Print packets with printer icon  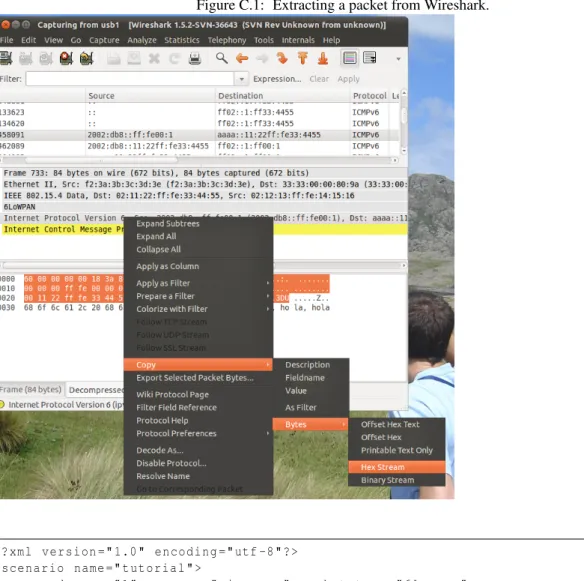(x=195, y=58)
